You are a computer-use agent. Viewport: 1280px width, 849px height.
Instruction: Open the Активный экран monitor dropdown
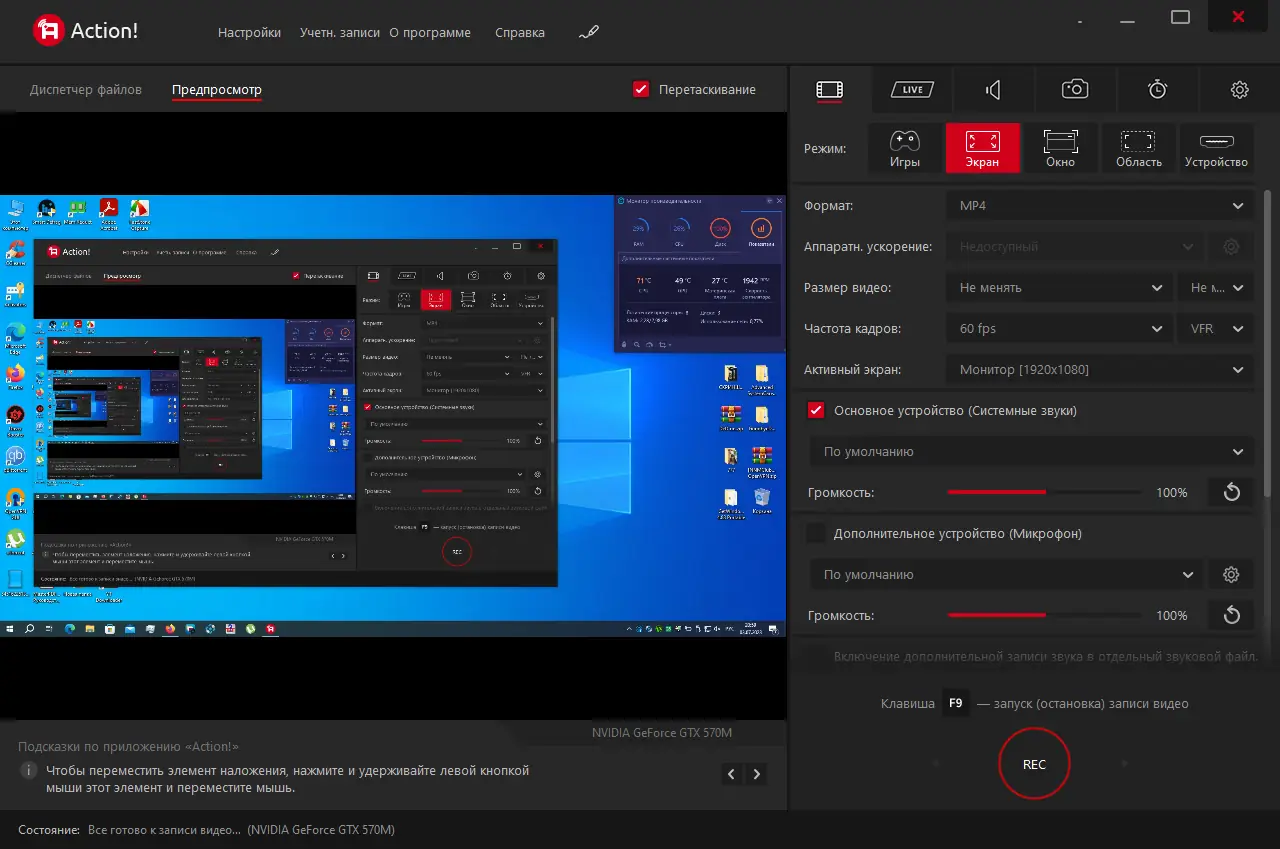[x=1098, y=370]
